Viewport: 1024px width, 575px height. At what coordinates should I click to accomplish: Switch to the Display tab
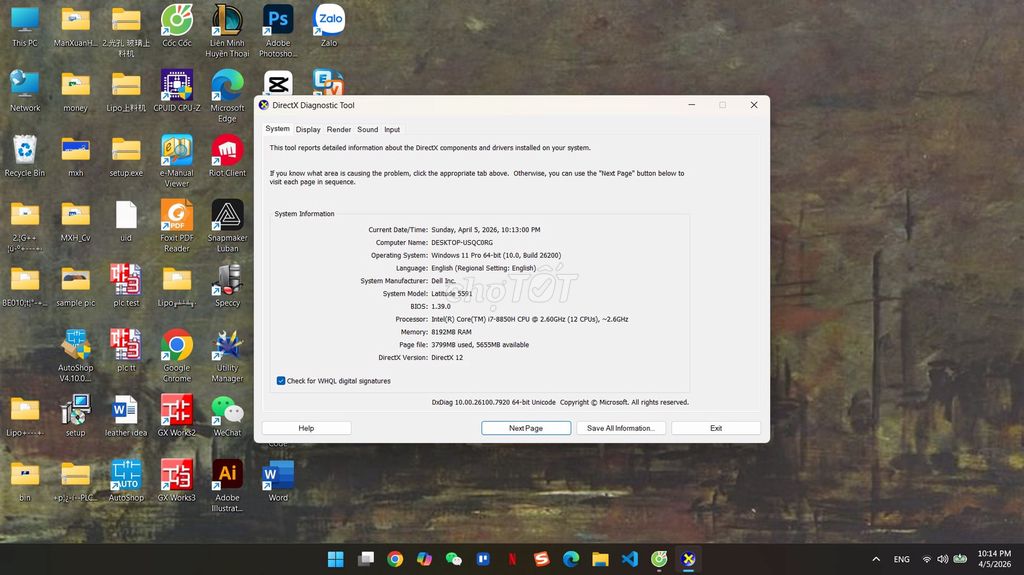[308, 129]
